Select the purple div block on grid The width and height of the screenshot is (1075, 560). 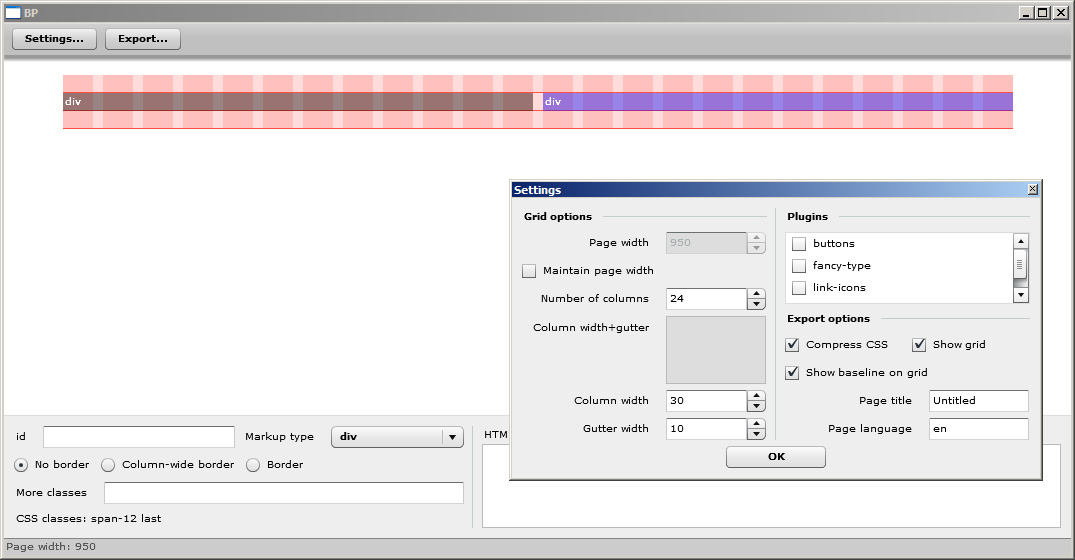pyautogui.click(x=777, y=102)
